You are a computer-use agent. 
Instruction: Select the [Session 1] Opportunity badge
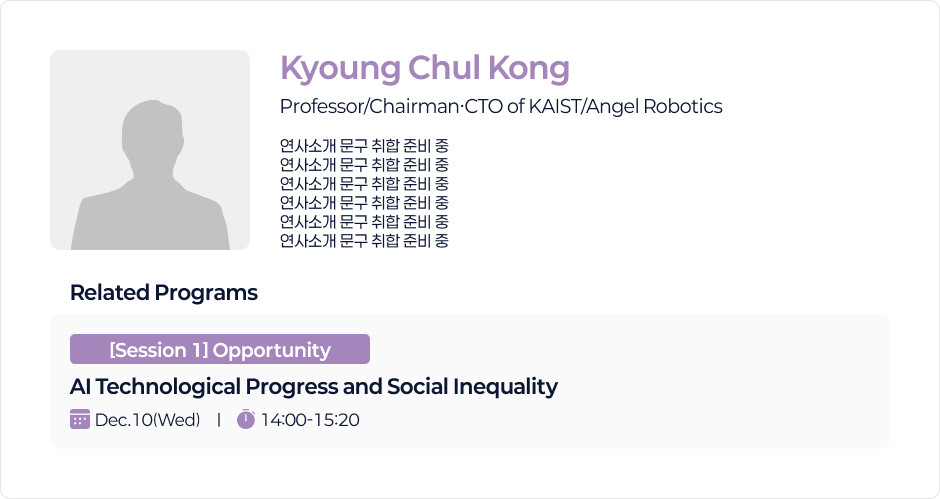220,349
